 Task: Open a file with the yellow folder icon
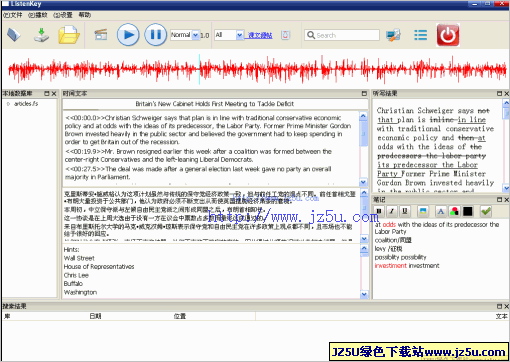tap(69, 35)
